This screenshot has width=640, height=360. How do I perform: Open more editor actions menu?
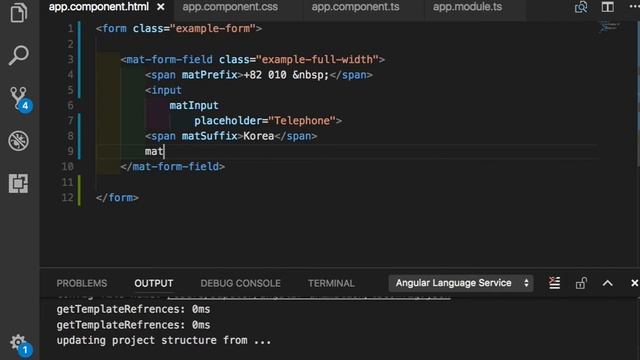pyautogui.click(x=634, y=7)
